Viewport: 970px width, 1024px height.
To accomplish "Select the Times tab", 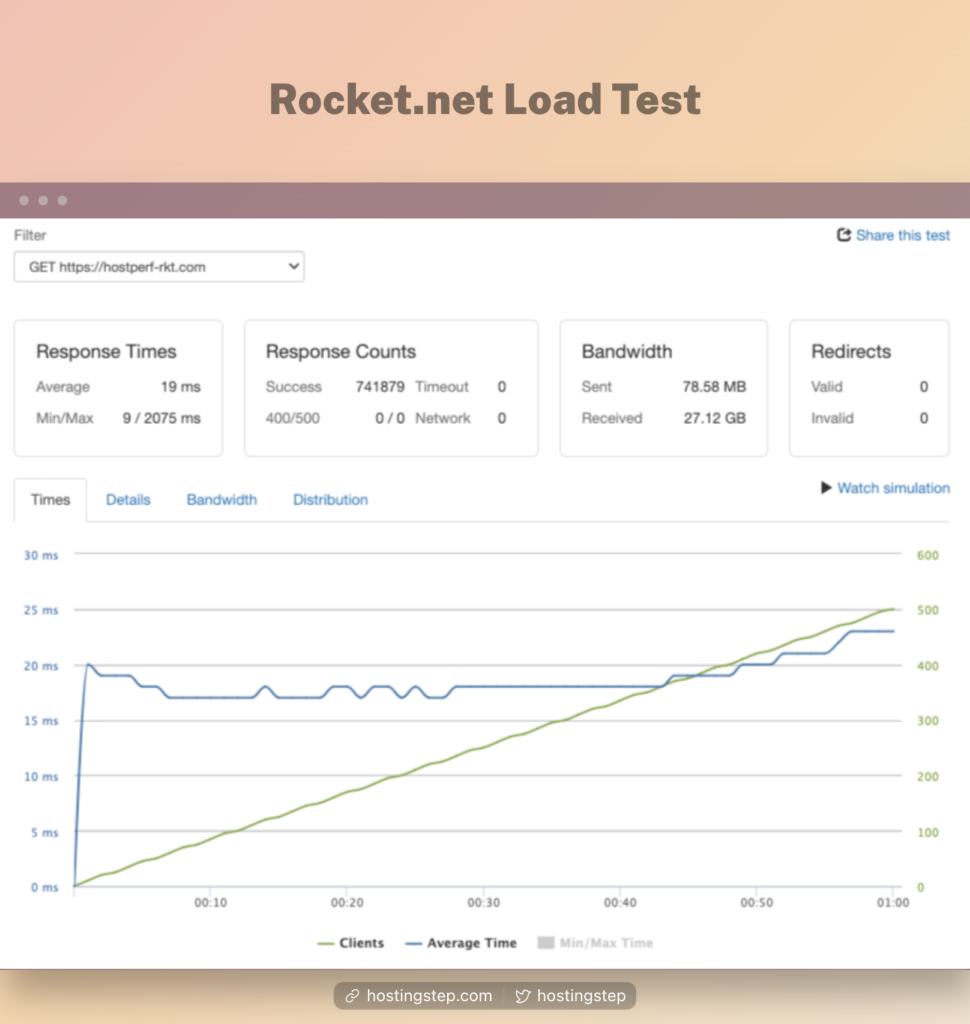I will pyautogui.click(x=50, y=500).
